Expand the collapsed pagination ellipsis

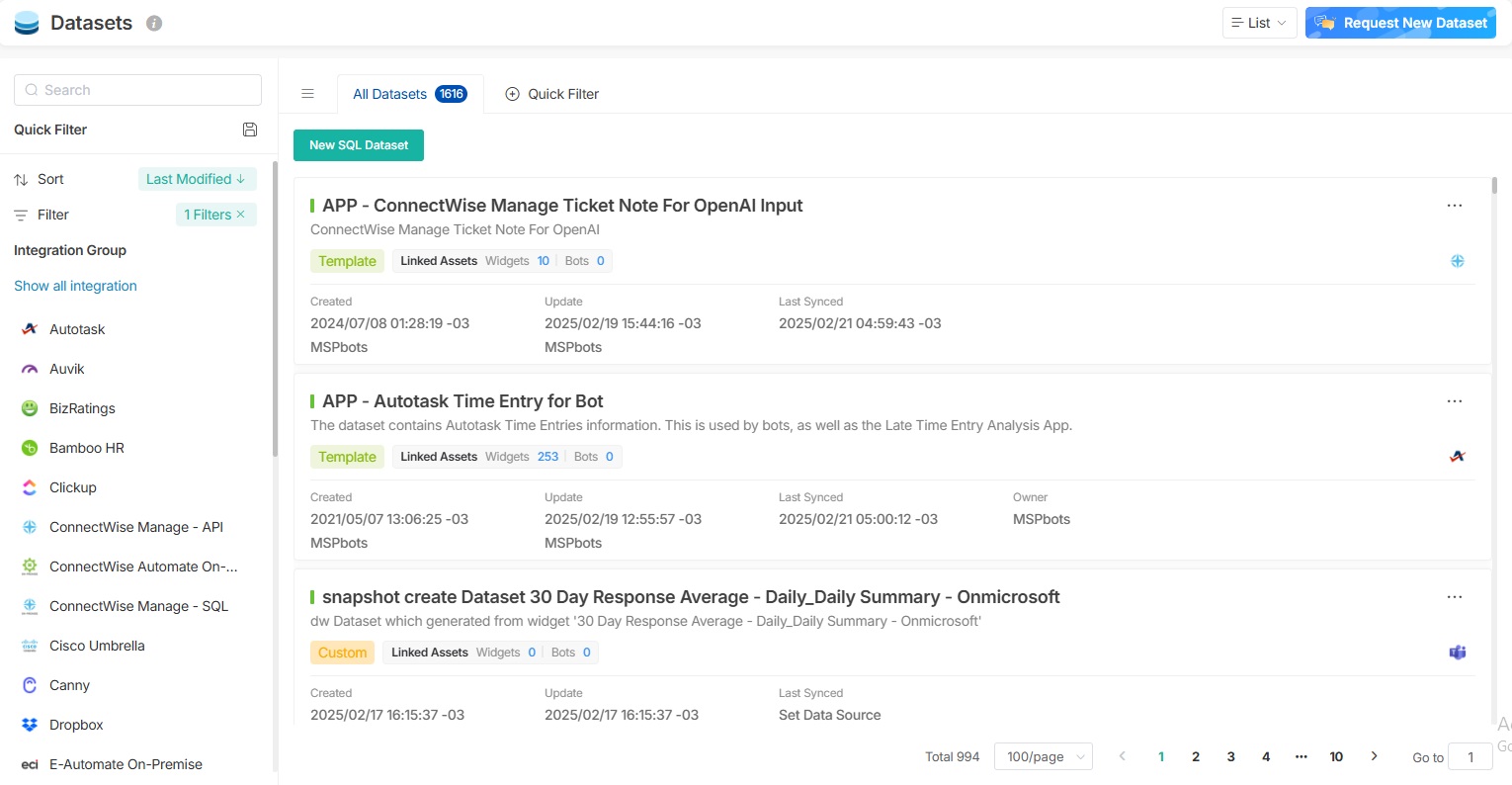[1301, 756]
